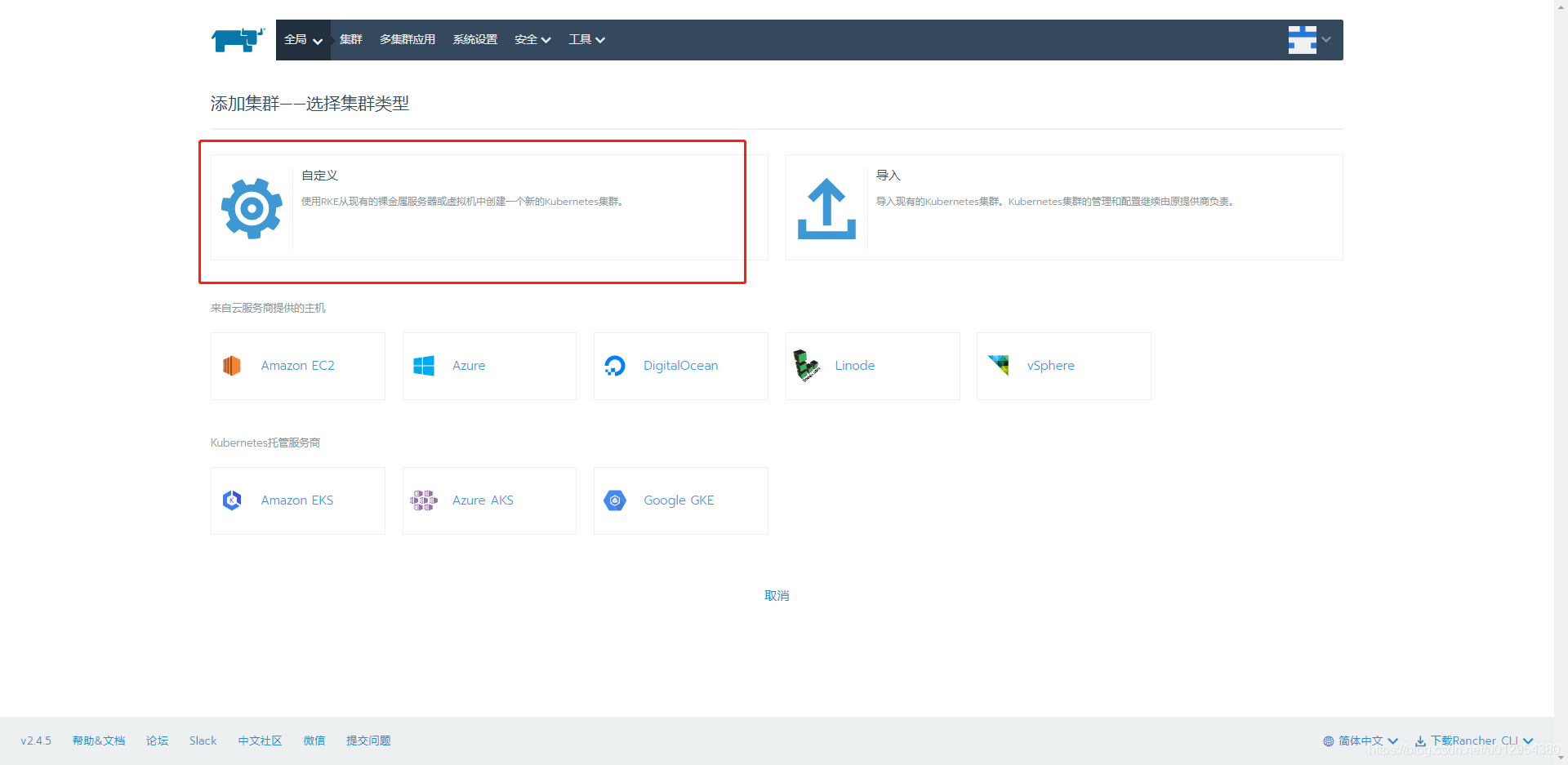This screenshot has width=1568, height=765.
Task: Choose the Linode provider
Action: [x=873, y=366]
